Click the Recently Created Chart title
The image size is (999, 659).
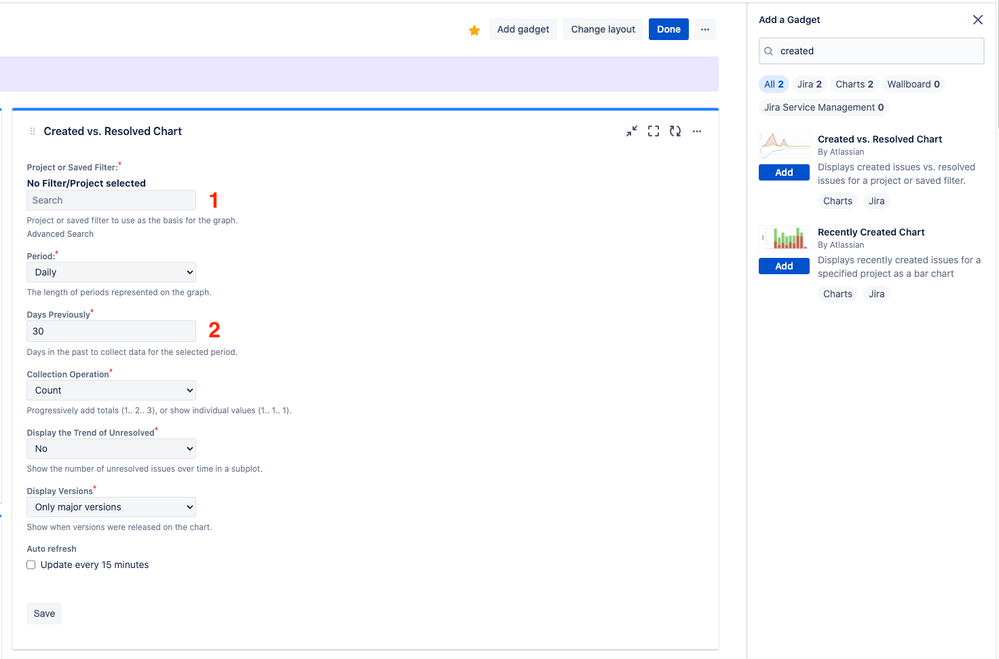[871, 232]
